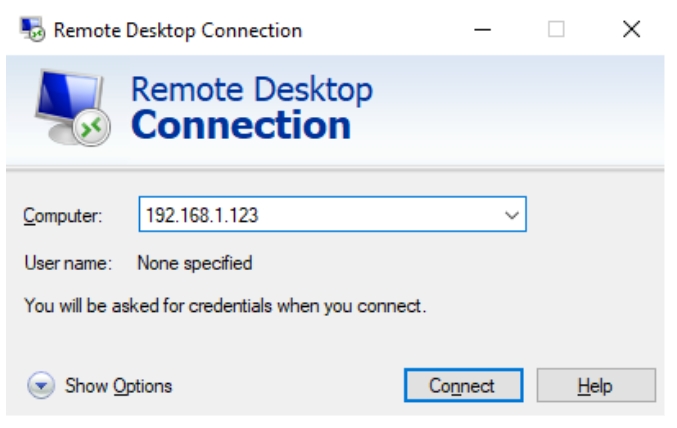This screenshot has width=677, height=428.
Task: Click the green connection badge on monitor icon
Action: pos(91,127)
